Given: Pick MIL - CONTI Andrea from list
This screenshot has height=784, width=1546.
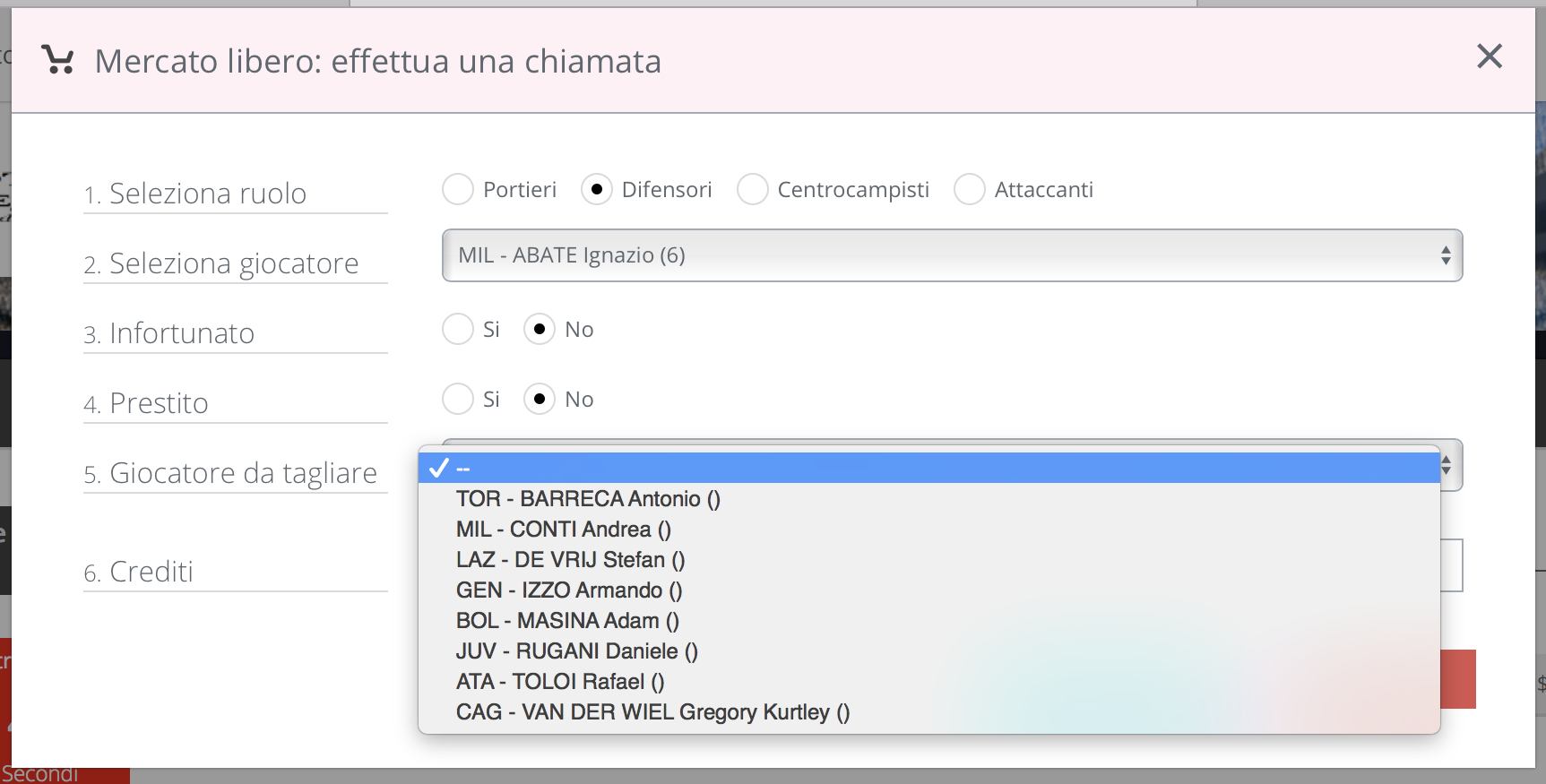Looking at the screenshot, I should (563, 530).
